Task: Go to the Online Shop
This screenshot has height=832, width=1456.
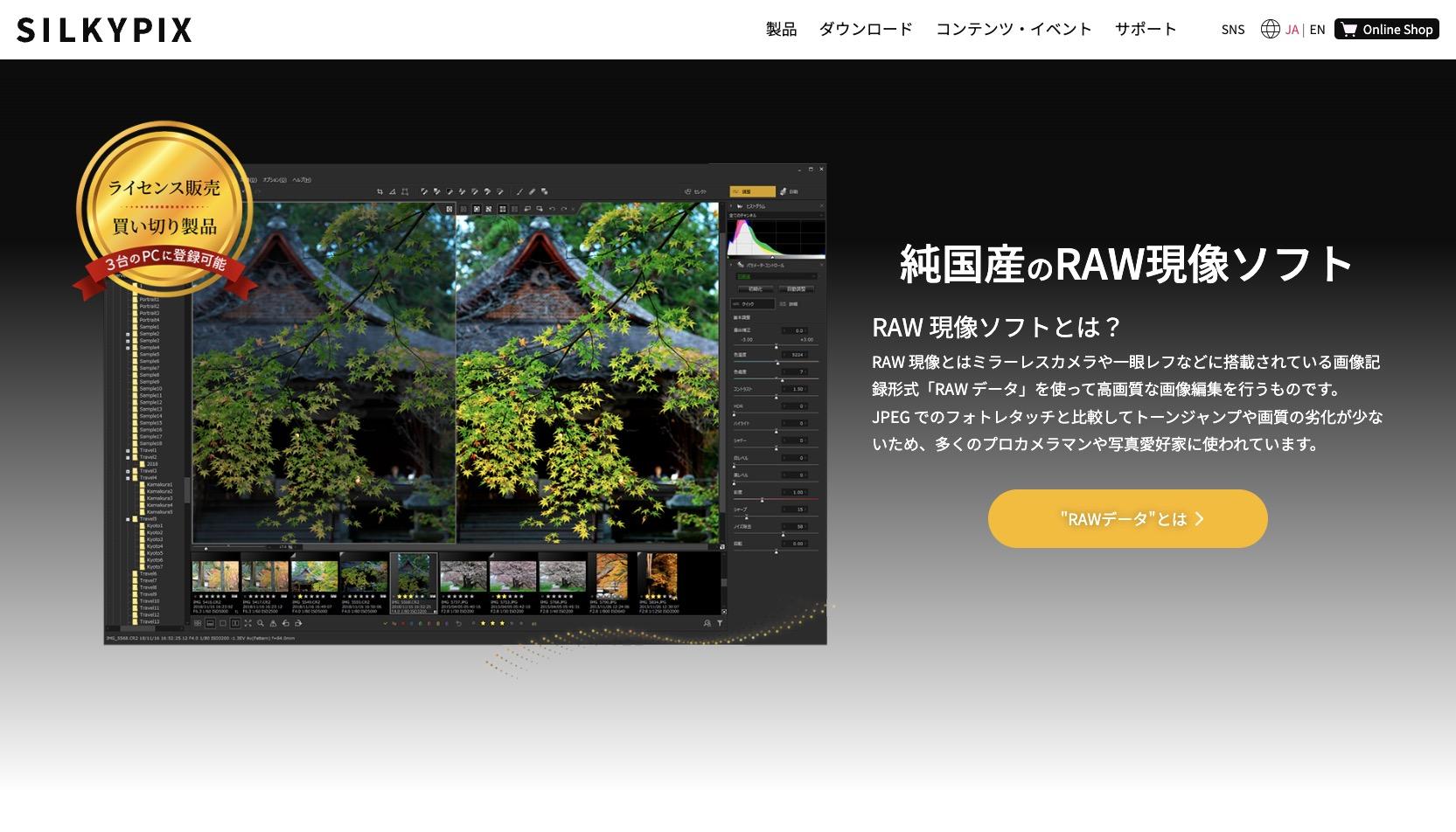Action: coord(1387,30)
